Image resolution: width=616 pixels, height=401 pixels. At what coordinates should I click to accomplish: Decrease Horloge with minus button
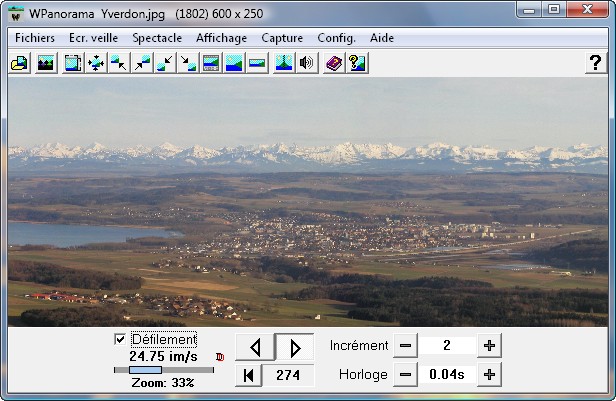coord(405,375)
